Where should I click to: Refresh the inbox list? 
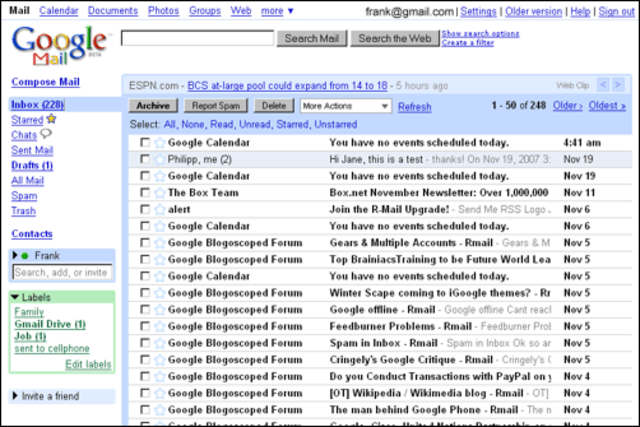click(x=415, y=107)
